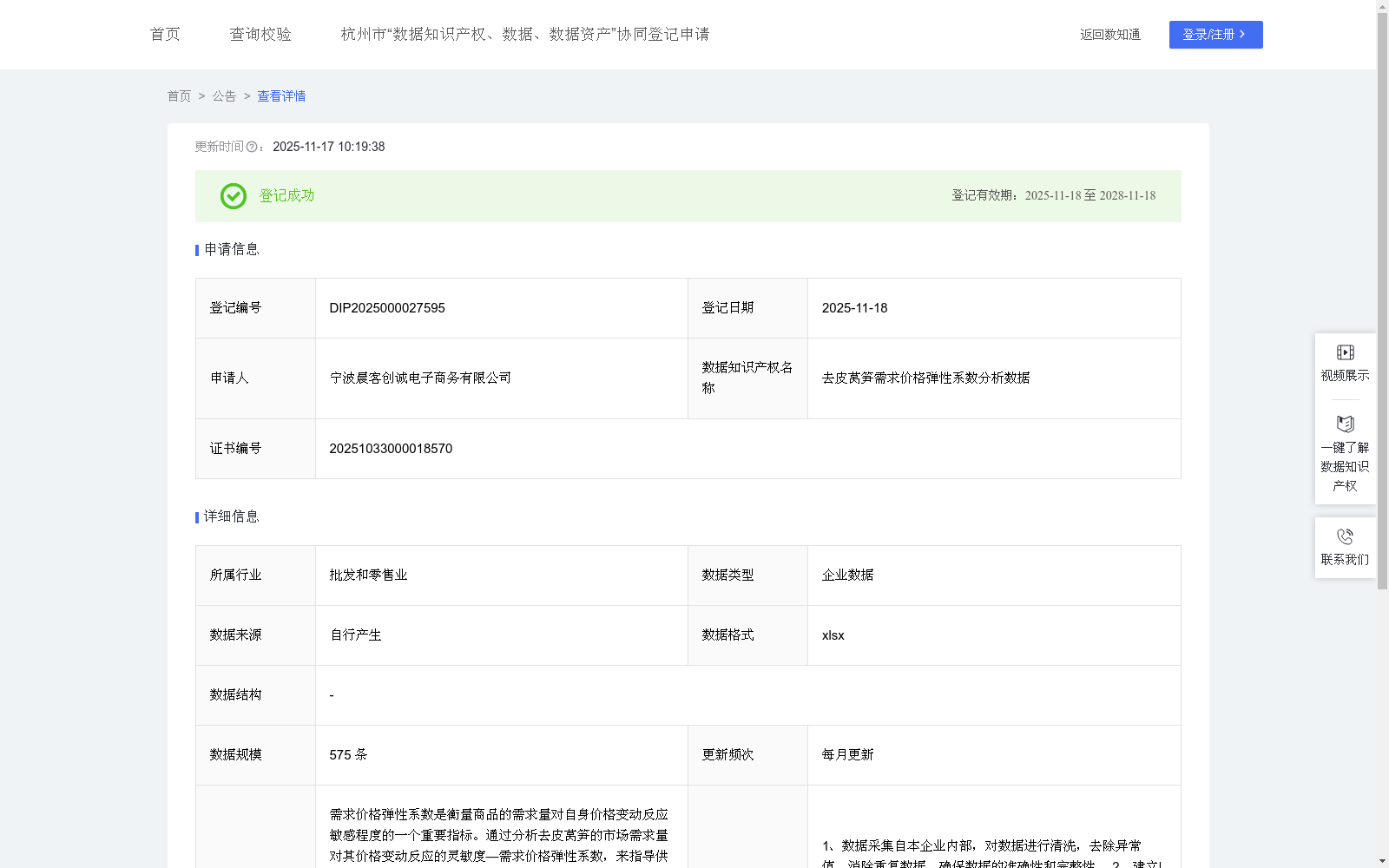The image size is (1389, 868).
Task: Go to 公告 in breadcrumb
Action: click(x=224, y=96)
